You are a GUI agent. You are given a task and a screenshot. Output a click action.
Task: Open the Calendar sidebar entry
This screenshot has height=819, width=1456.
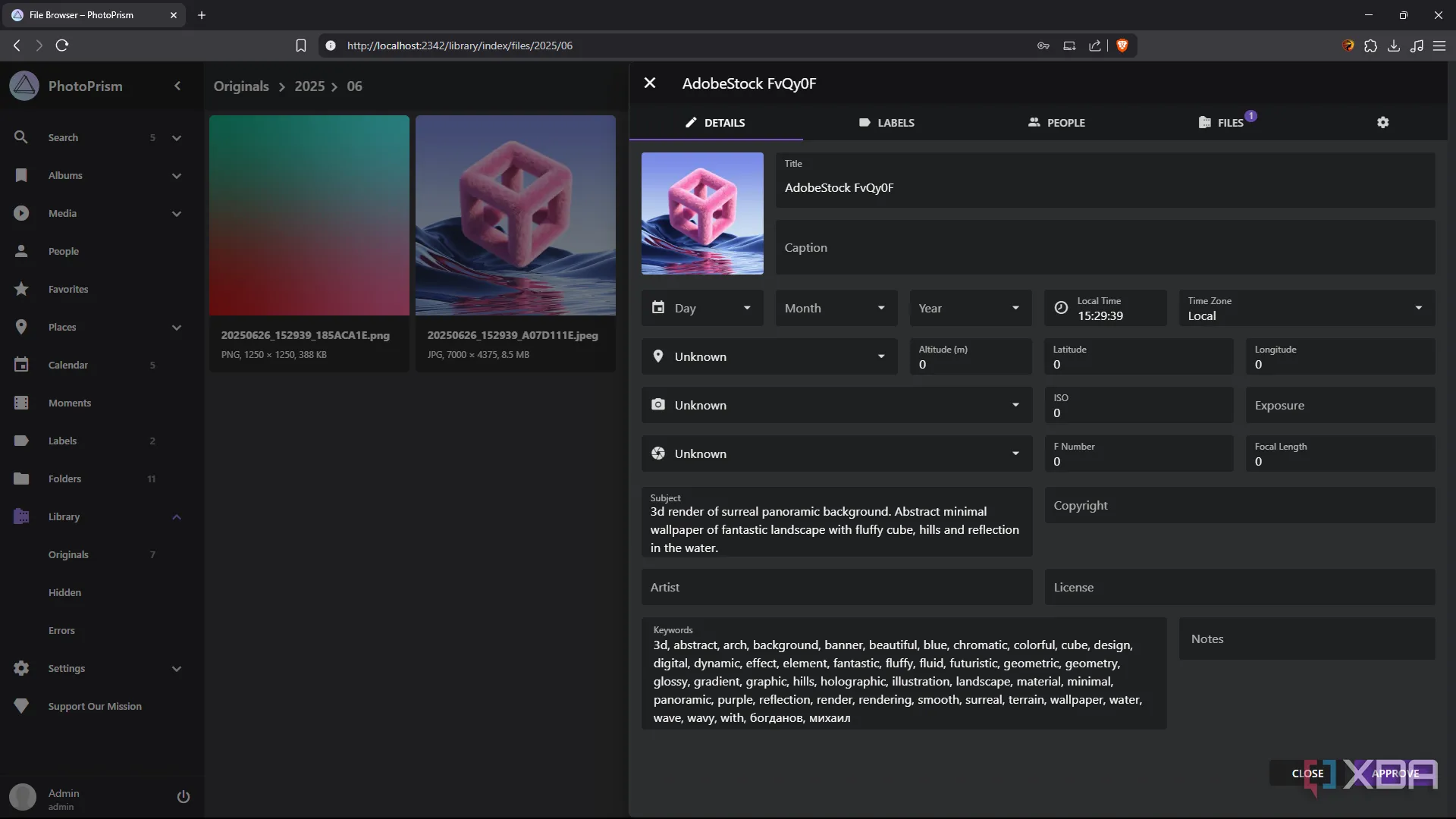coord(68,365)
